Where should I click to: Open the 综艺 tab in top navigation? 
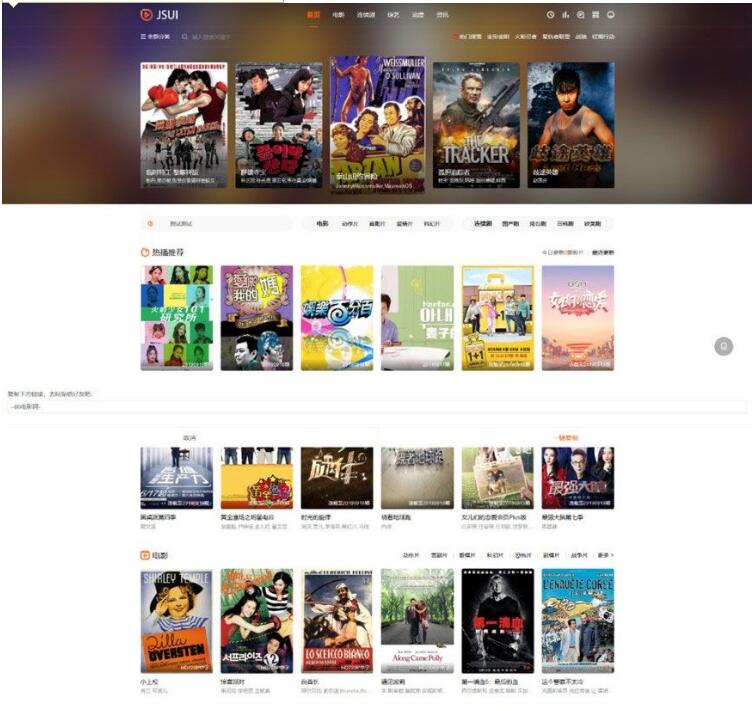pos(393,15)
